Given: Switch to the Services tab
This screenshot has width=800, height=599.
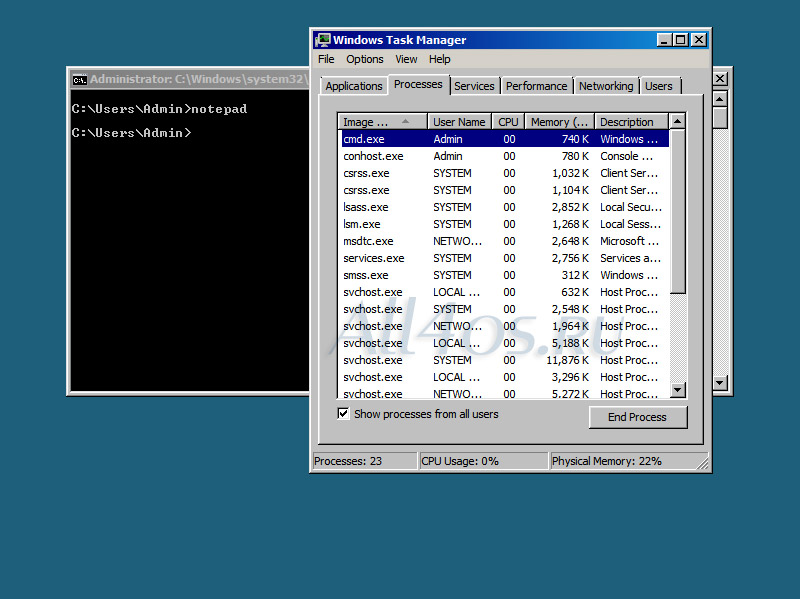Looking at the screenshot, I should (x=474, y=86).
